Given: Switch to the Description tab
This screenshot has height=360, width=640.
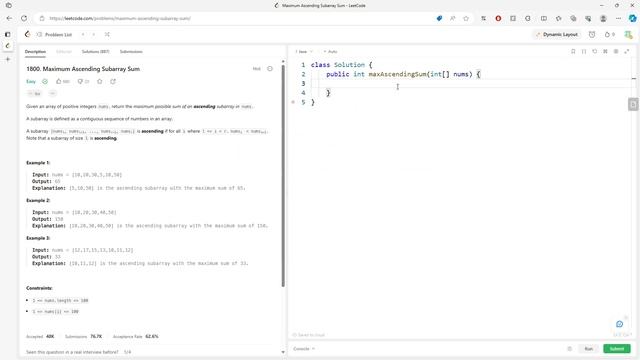Looking at the screenshot, I should tap(35, 52).
